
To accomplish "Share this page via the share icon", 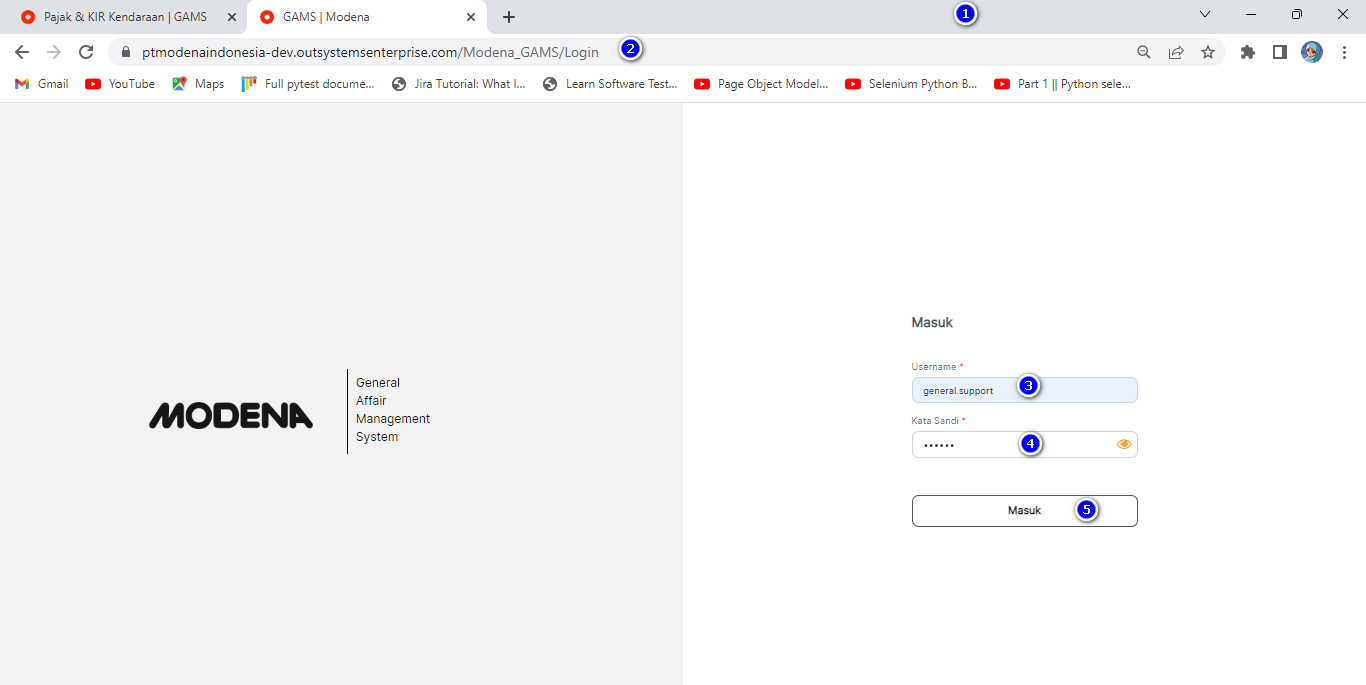I will coord(1176,52).
